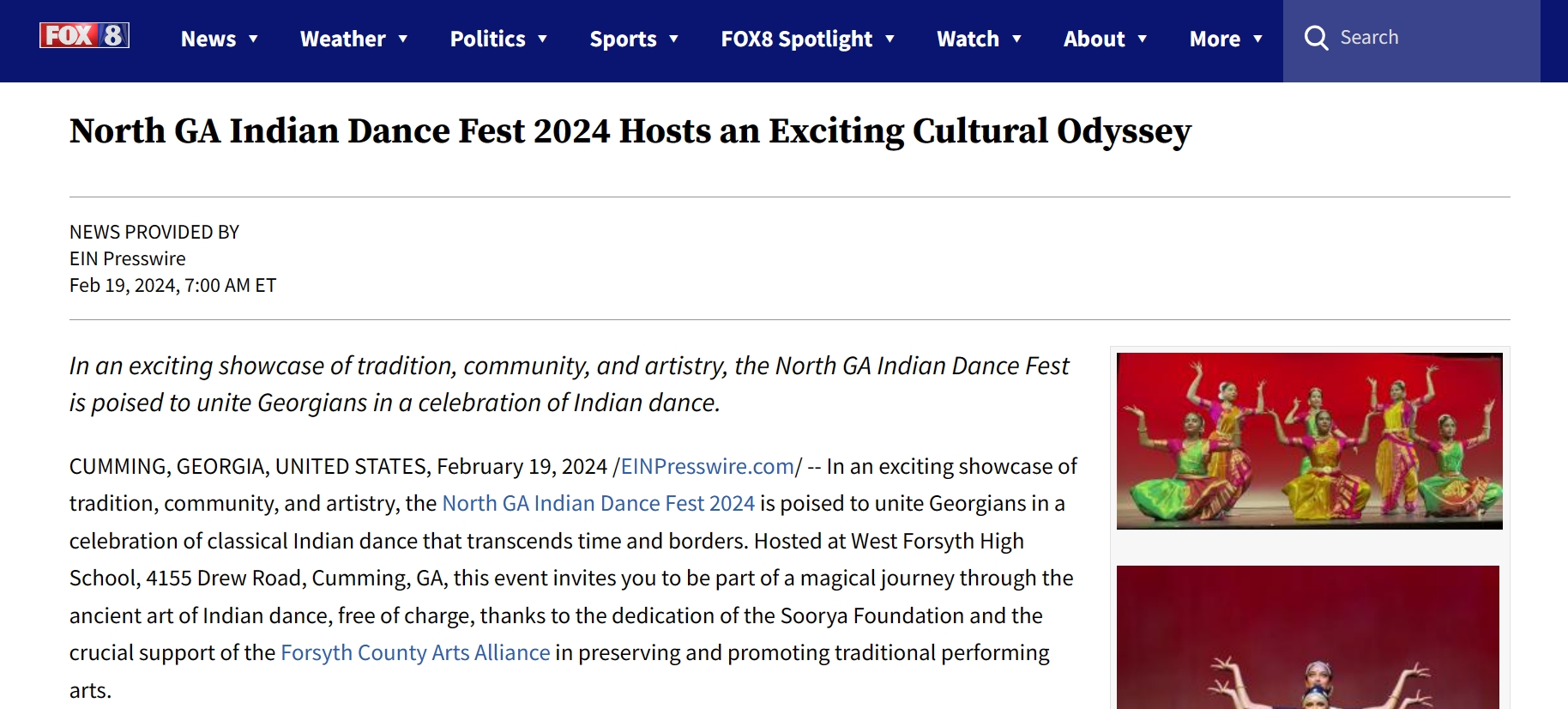
Task: Open the More menu item
Action: 1215,39
